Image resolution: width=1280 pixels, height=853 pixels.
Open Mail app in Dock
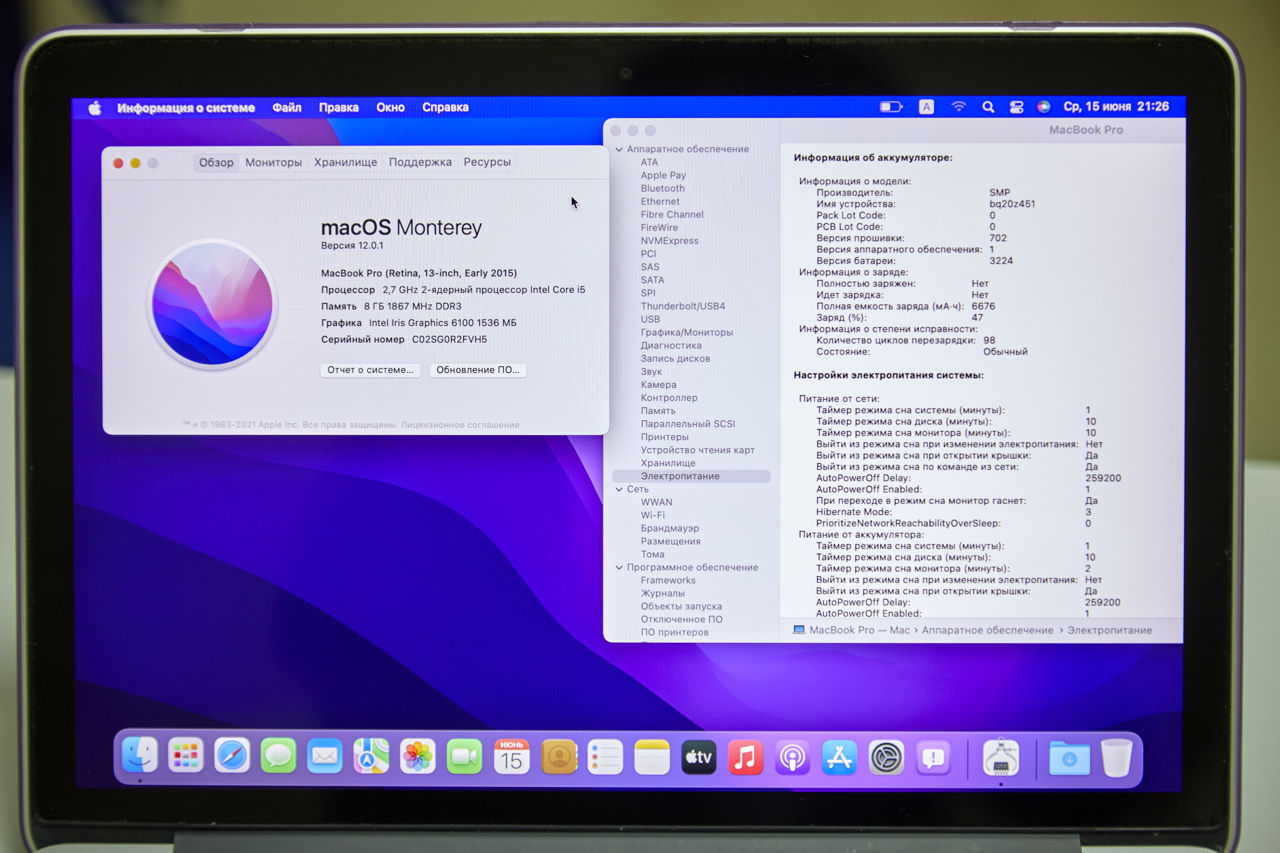point(325,755)
